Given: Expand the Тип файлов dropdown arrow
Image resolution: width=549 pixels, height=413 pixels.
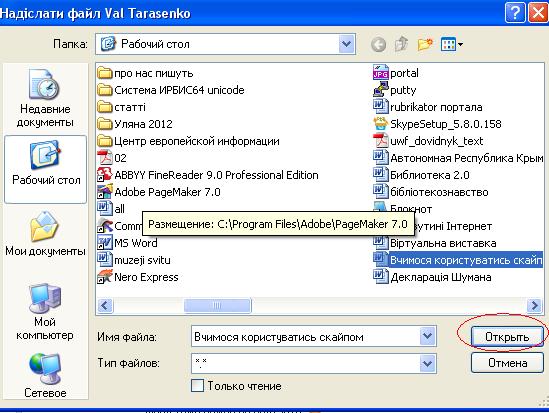Looking at the screenshot, I should coord(427,363).
